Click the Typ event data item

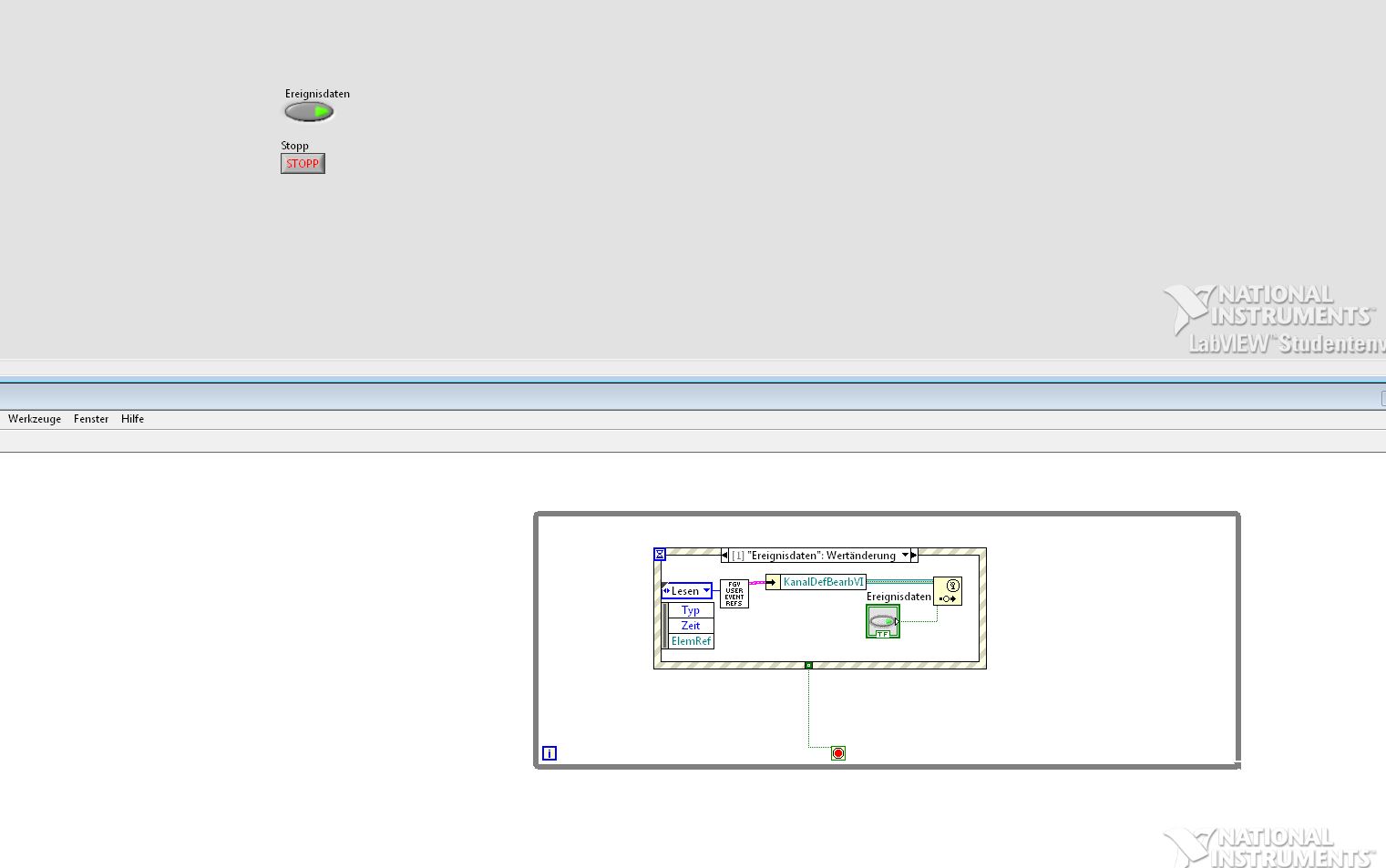tap(691, 610)
